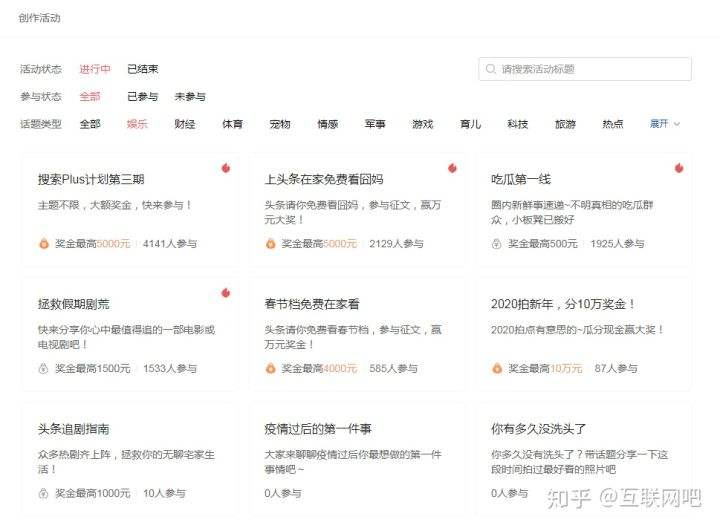Click the search magnifier icon

point(490,69)
